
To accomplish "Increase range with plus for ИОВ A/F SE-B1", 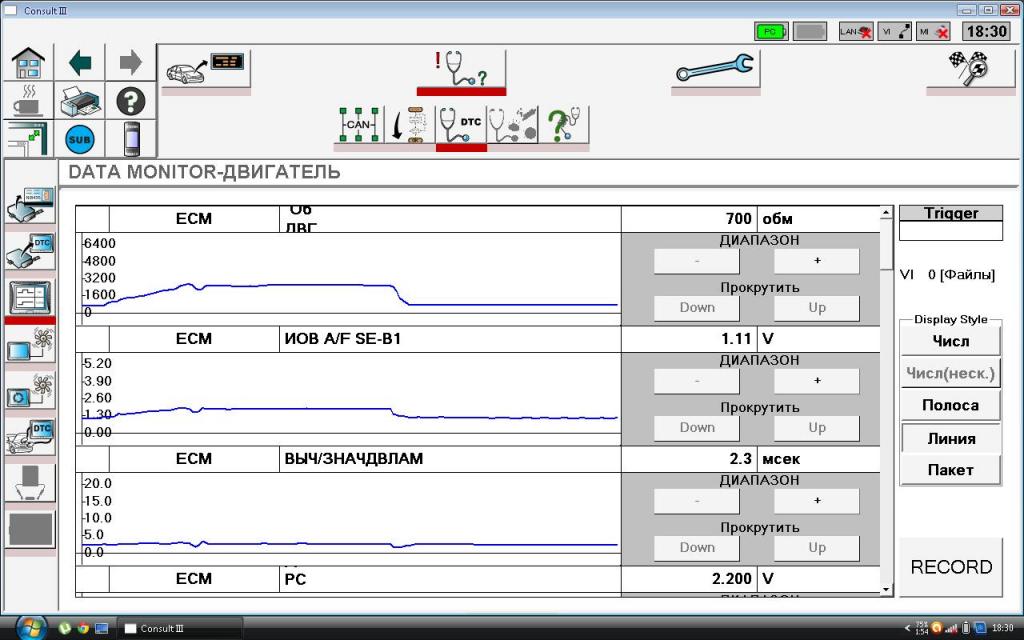I will (x=816, y=381).
